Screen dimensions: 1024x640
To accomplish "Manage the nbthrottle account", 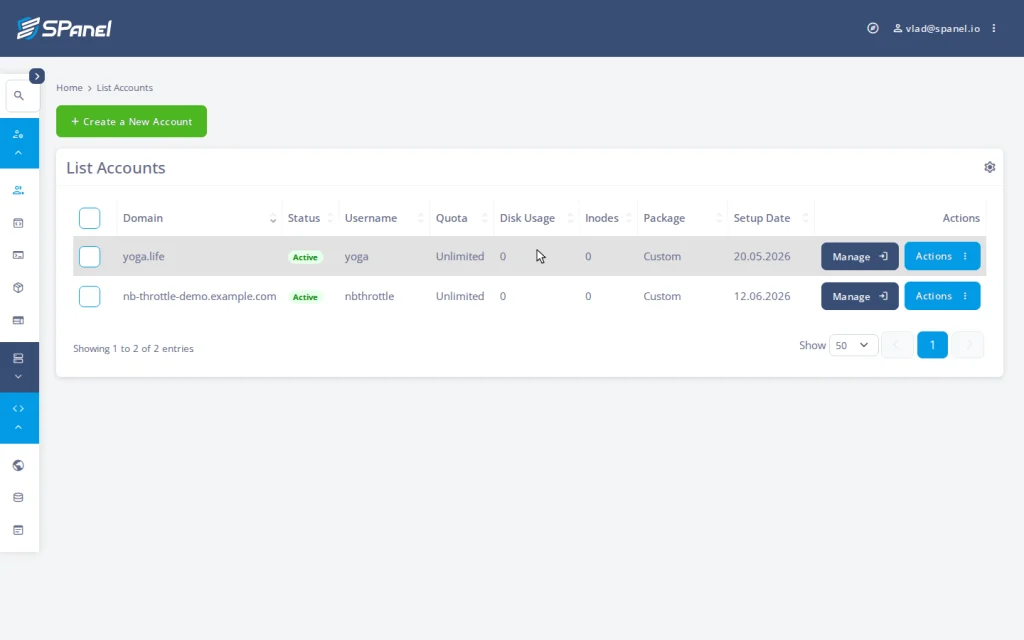I will [859, 296].
